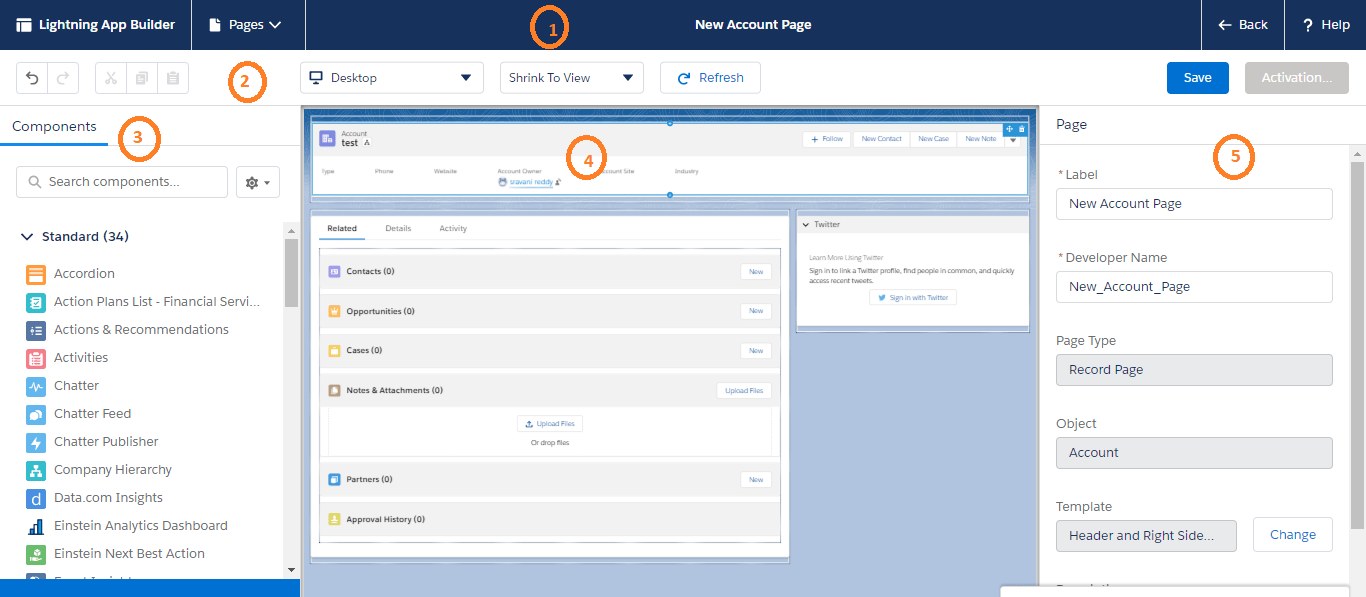The image size is (1366, 597).
Task: Select the Chatter Publisher component icon
Action: point(36,442)
